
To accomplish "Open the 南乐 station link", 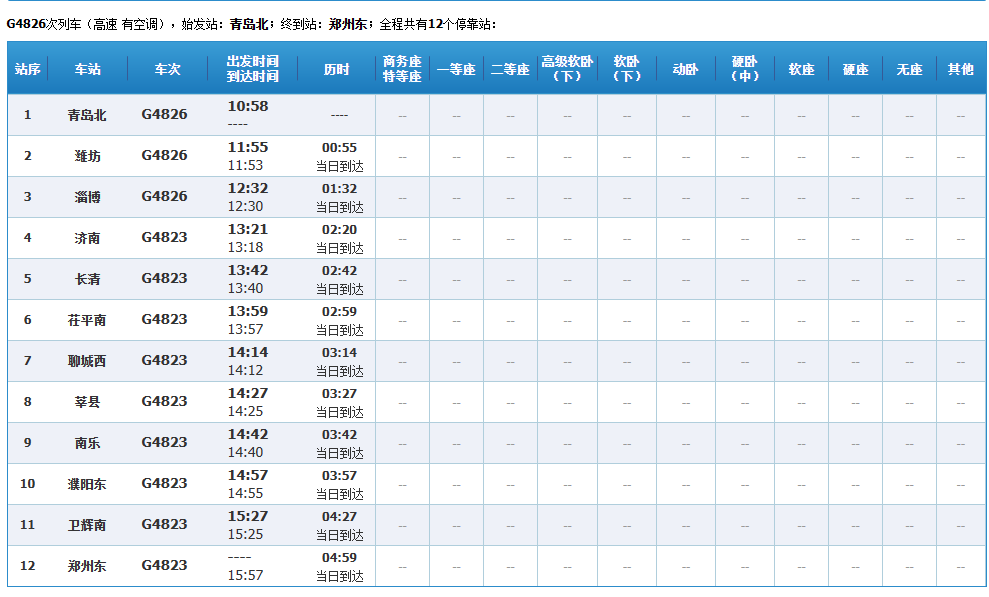I will pos(87,443).
